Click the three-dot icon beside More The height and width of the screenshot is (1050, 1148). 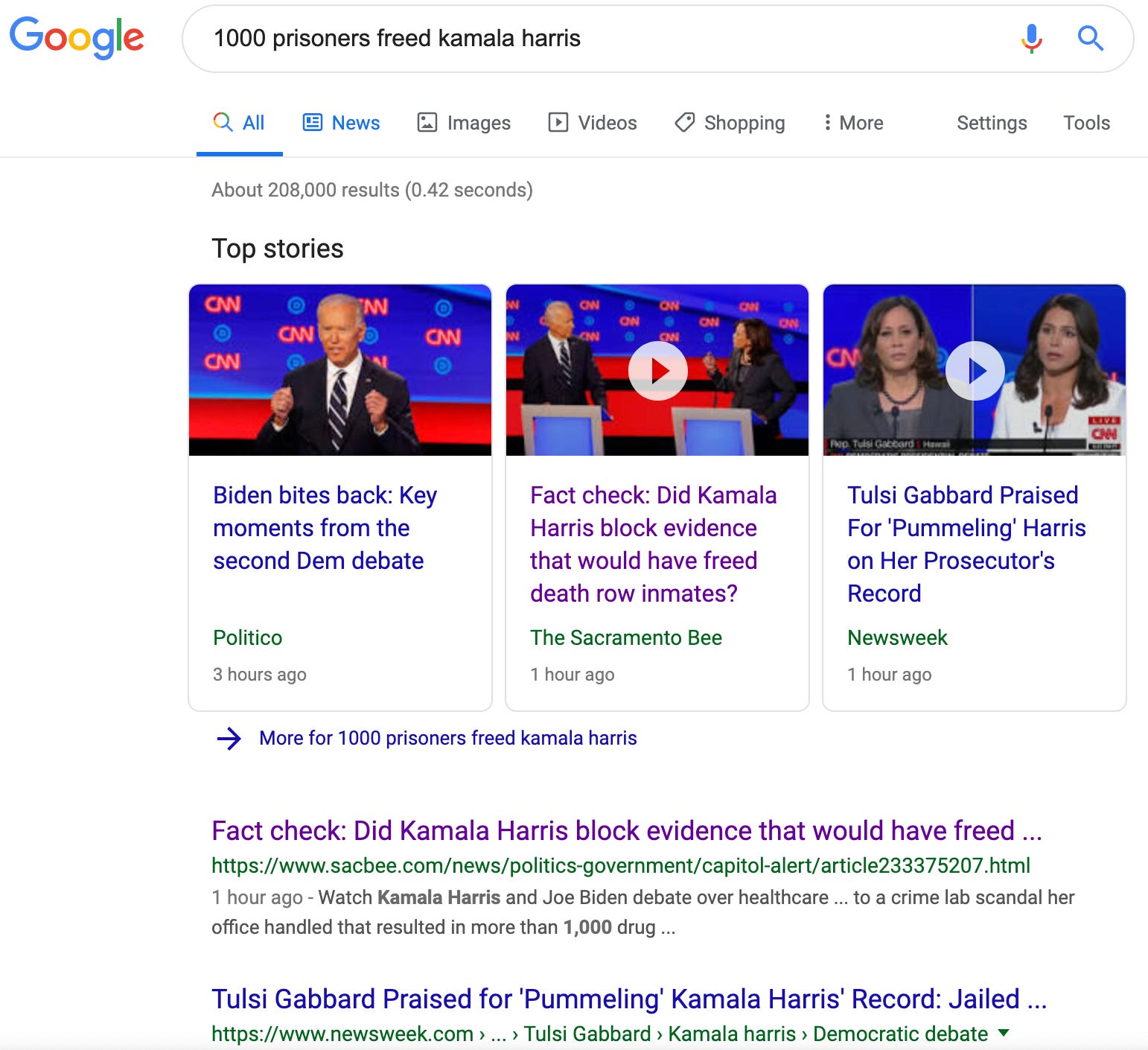[827, 122]
